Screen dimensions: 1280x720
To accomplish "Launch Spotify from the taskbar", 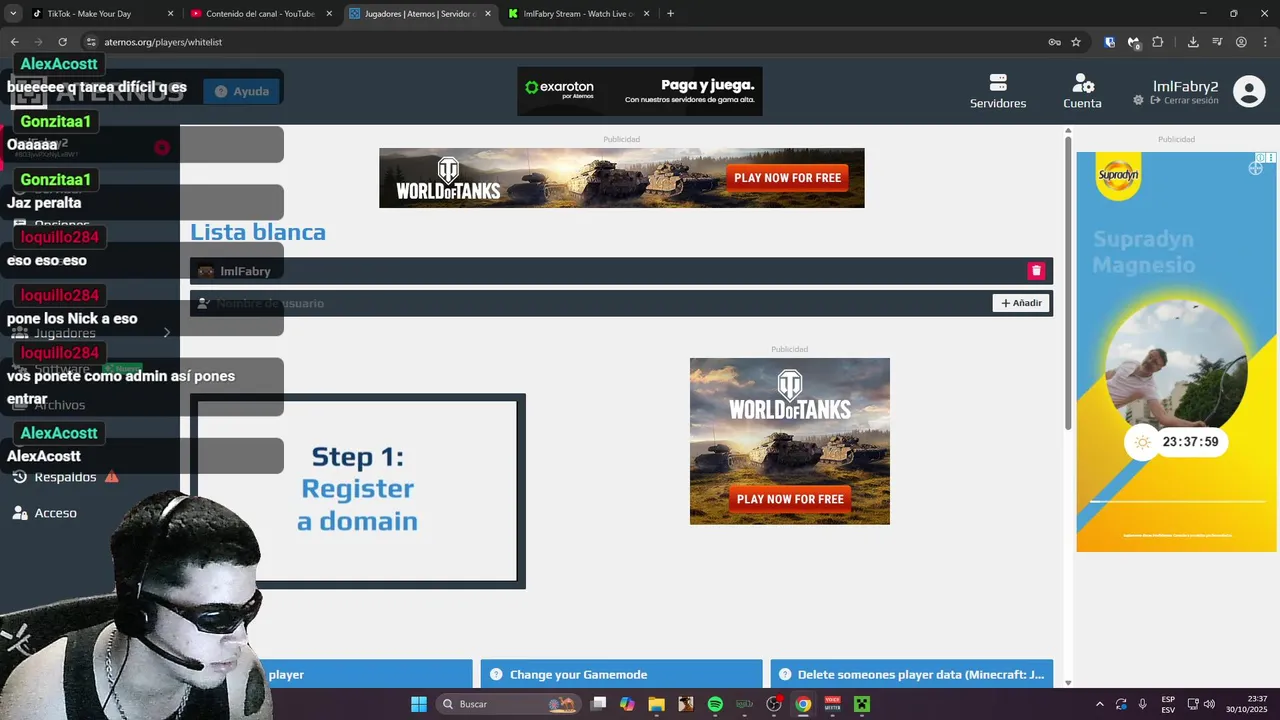I will pos(715,704).
